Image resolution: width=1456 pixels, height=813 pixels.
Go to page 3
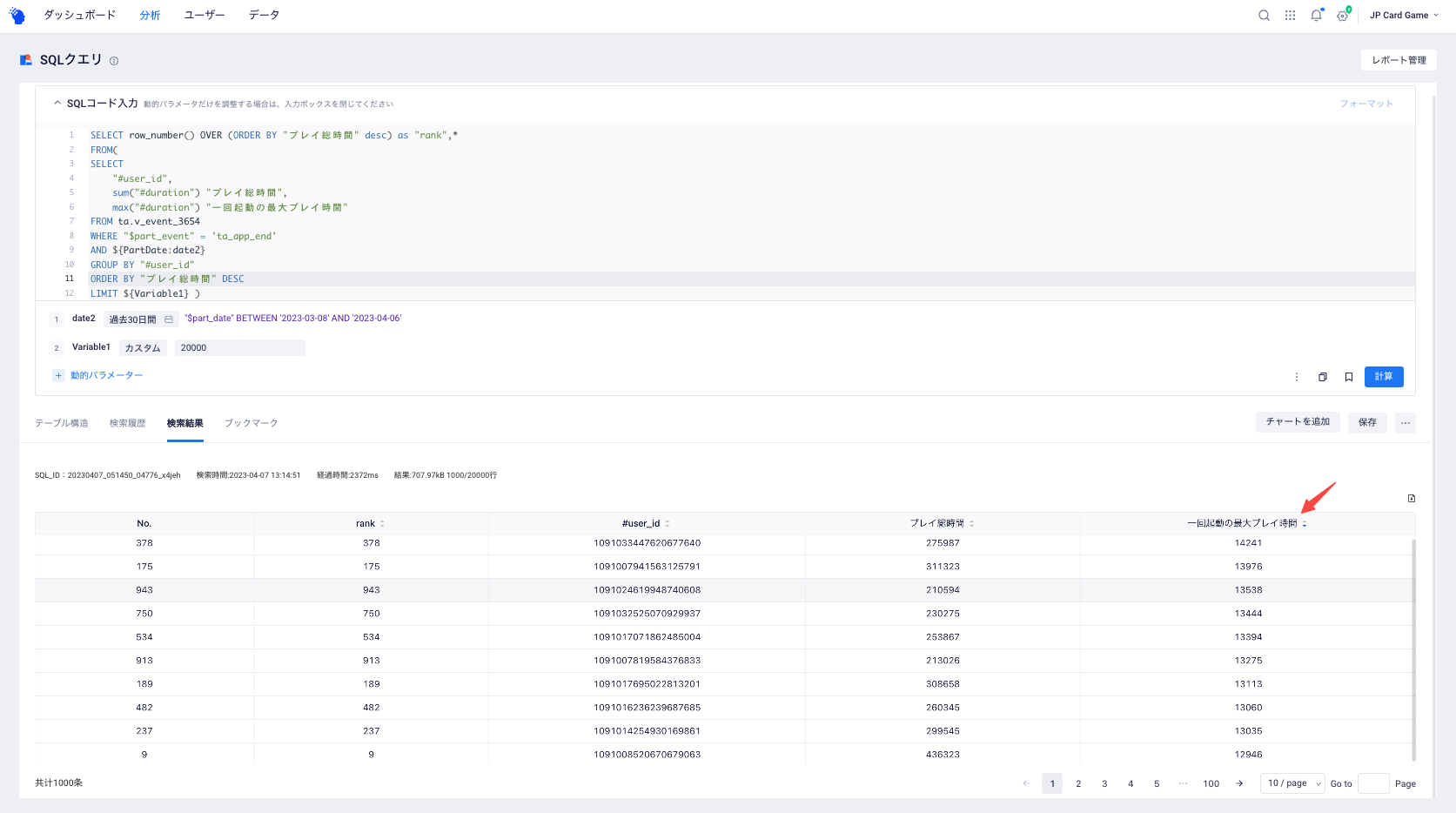tap(1104, 783)
